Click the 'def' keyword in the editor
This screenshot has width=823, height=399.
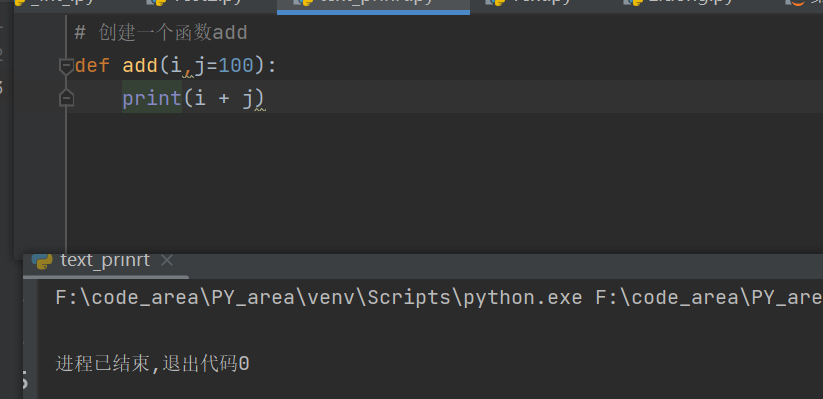[92, 66]
